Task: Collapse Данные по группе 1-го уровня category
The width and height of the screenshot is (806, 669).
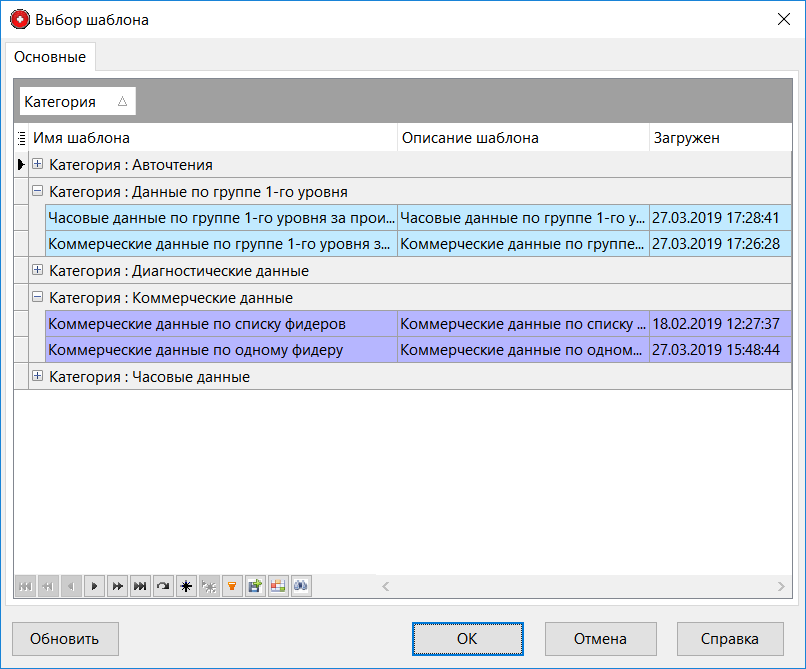Action: 38,191
